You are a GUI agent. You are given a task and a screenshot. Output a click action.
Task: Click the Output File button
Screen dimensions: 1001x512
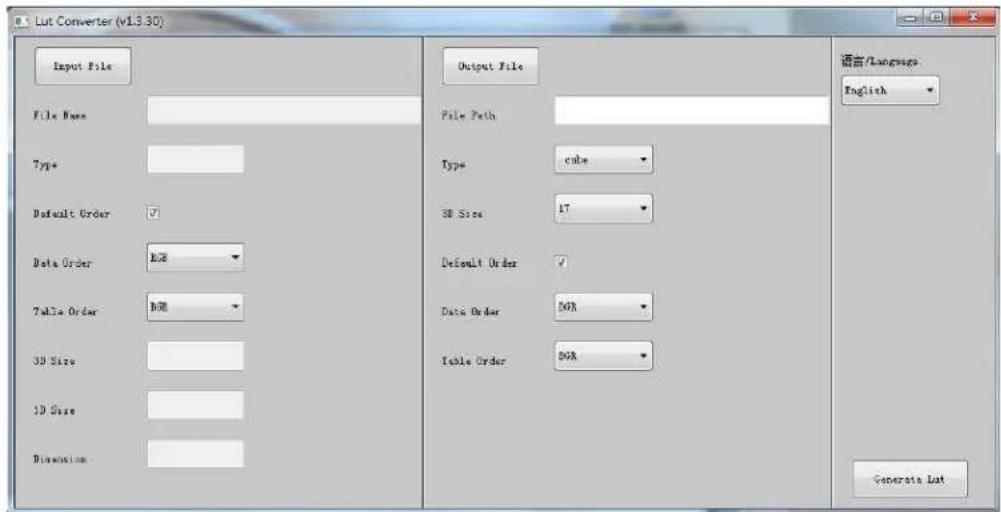491,66
